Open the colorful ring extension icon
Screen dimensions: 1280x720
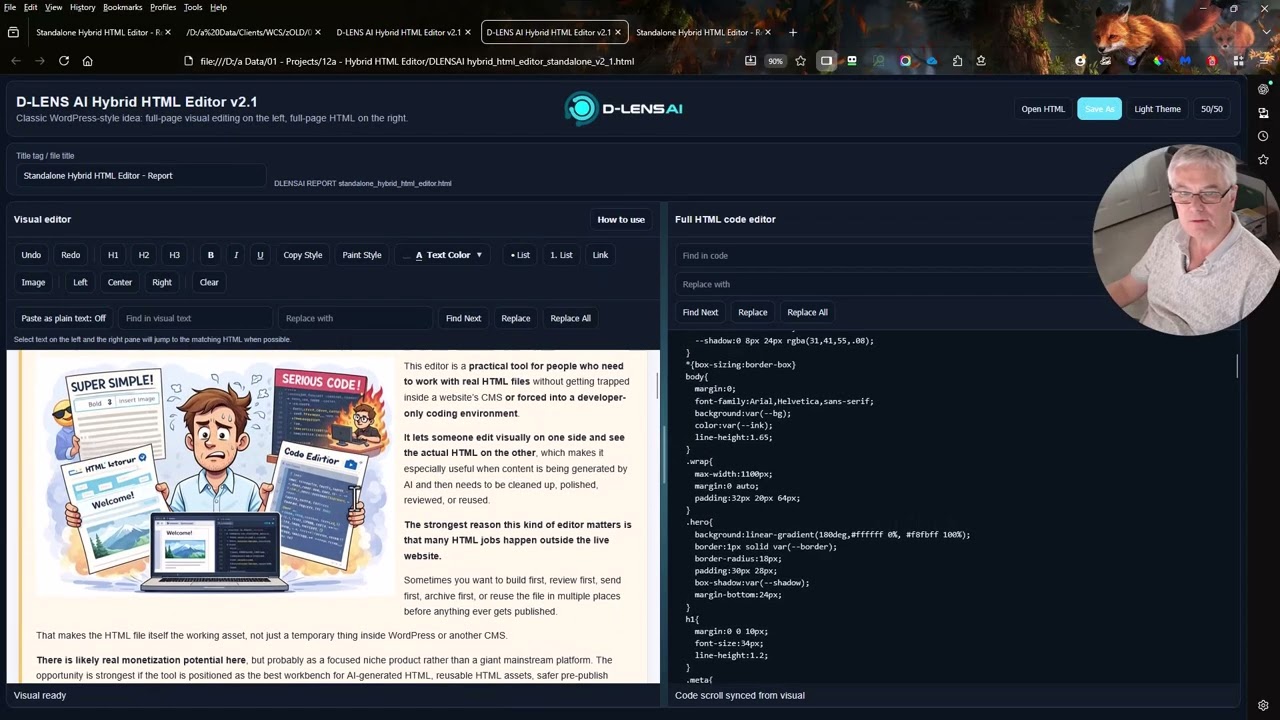(x=905, y=61)
